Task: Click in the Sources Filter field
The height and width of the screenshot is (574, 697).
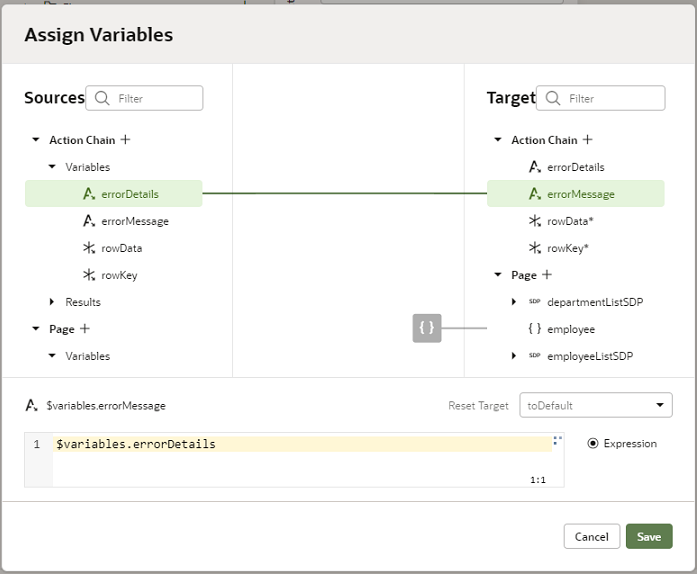Action: [x=144, y=98]
